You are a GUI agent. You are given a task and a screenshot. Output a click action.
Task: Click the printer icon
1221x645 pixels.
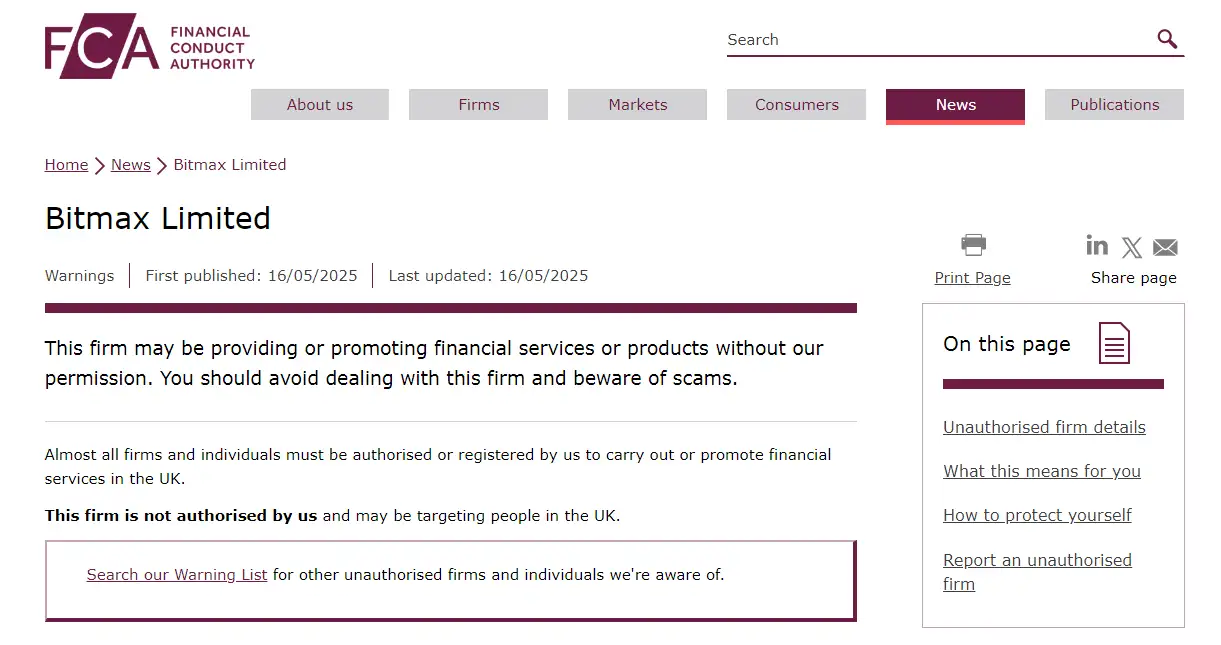tap(973, 245)
